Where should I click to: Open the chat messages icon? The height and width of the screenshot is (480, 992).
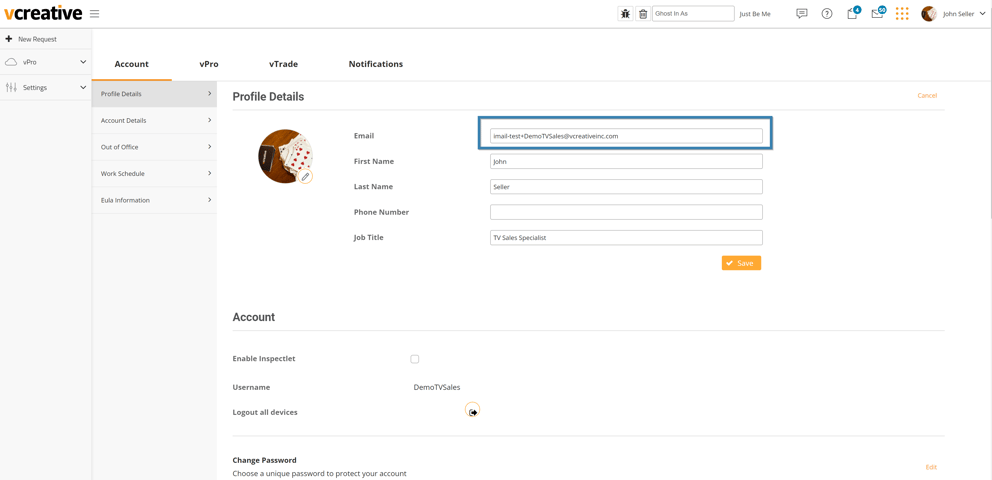[802, 13]
